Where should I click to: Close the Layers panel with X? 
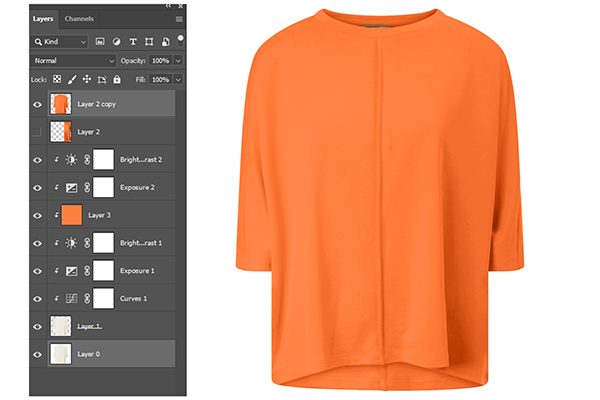coord(181,6)
